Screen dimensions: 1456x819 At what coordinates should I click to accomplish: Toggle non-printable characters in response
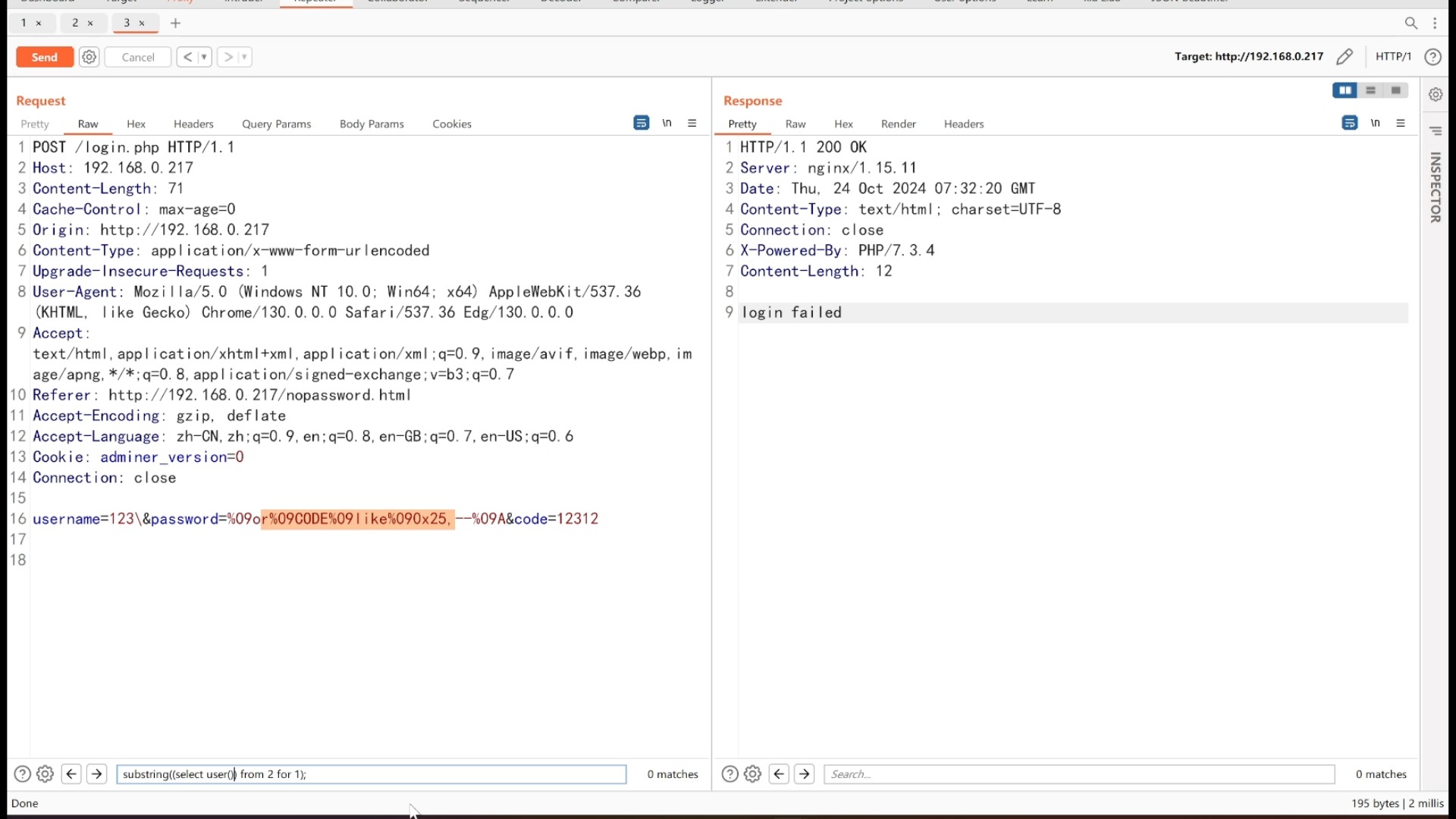pyautogui.click(x=1376, y=123)
